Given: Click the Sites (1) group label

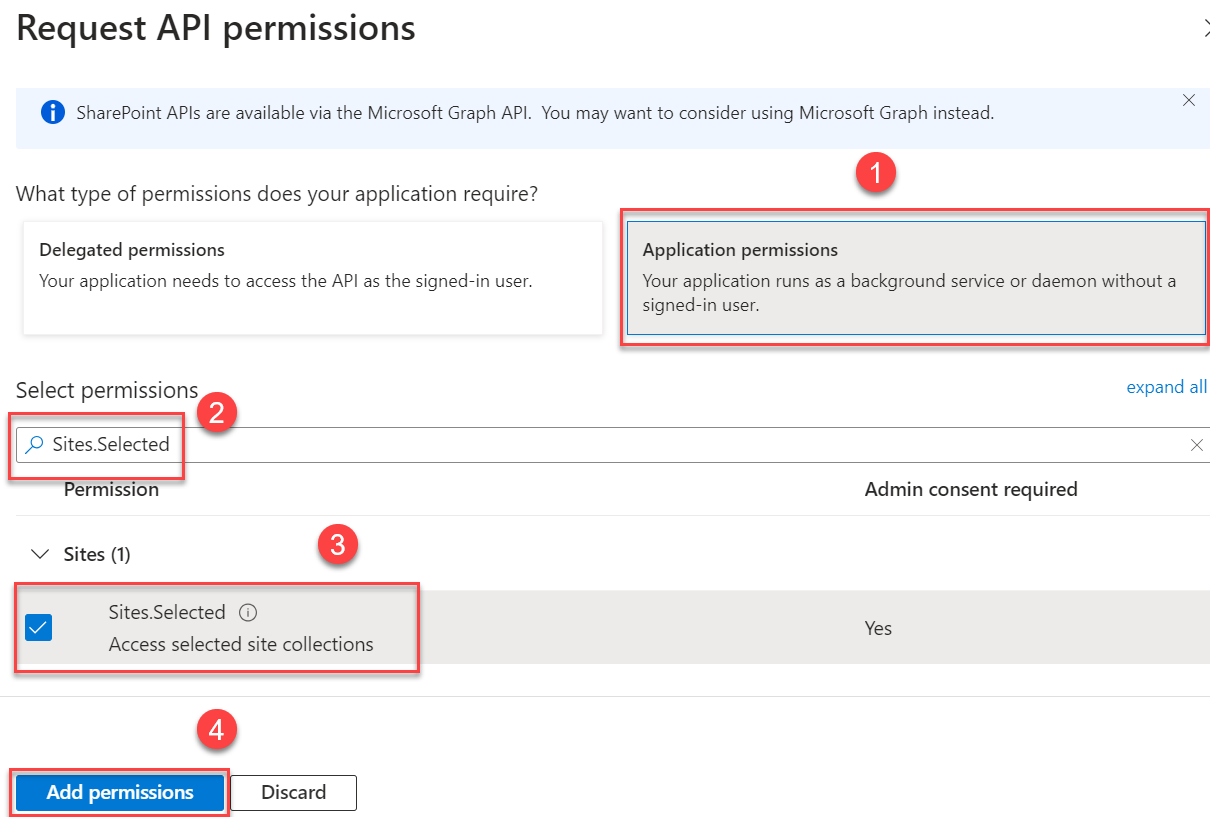Looking at the screenshot, I should 97,553.
